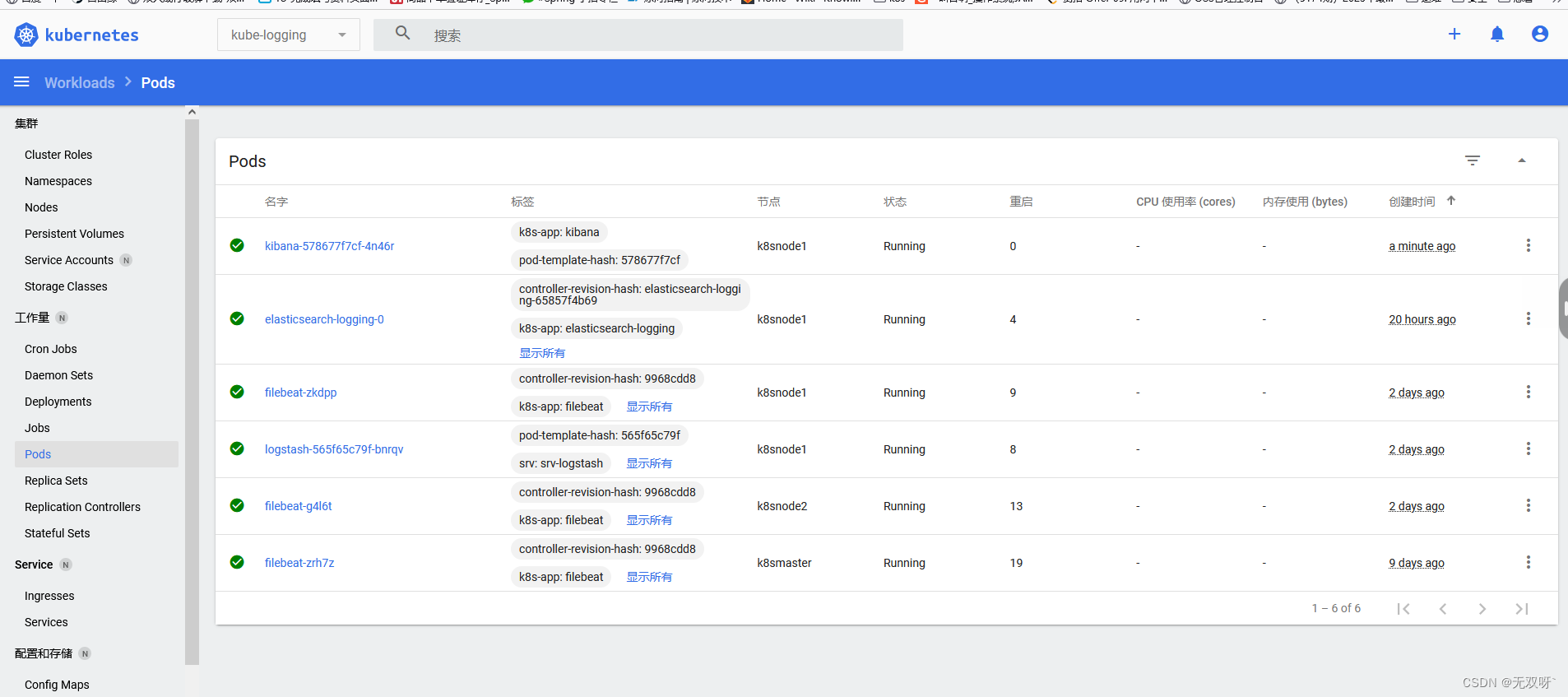Open Services in sidebar

[46, 622]
